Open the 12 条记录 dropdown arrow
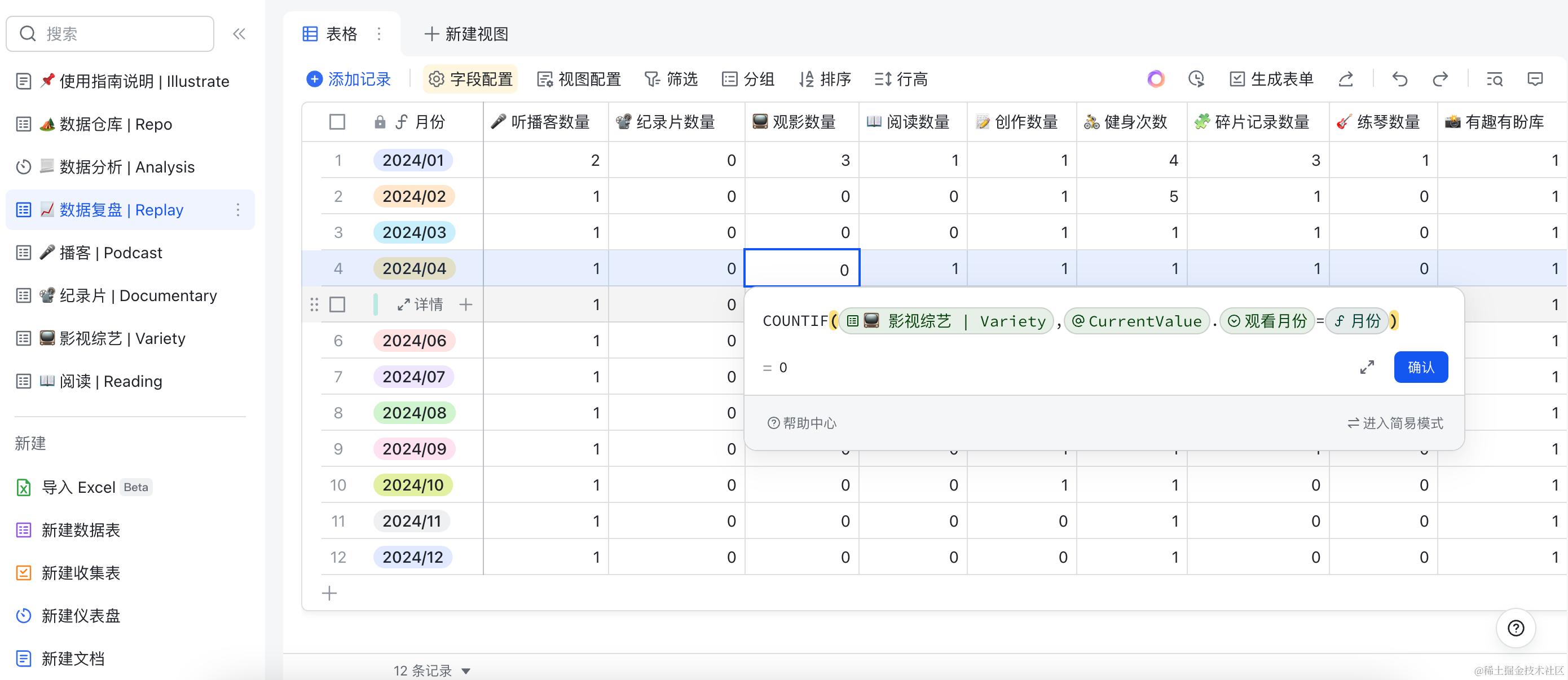1568x680 pixels. coord(466,671)
